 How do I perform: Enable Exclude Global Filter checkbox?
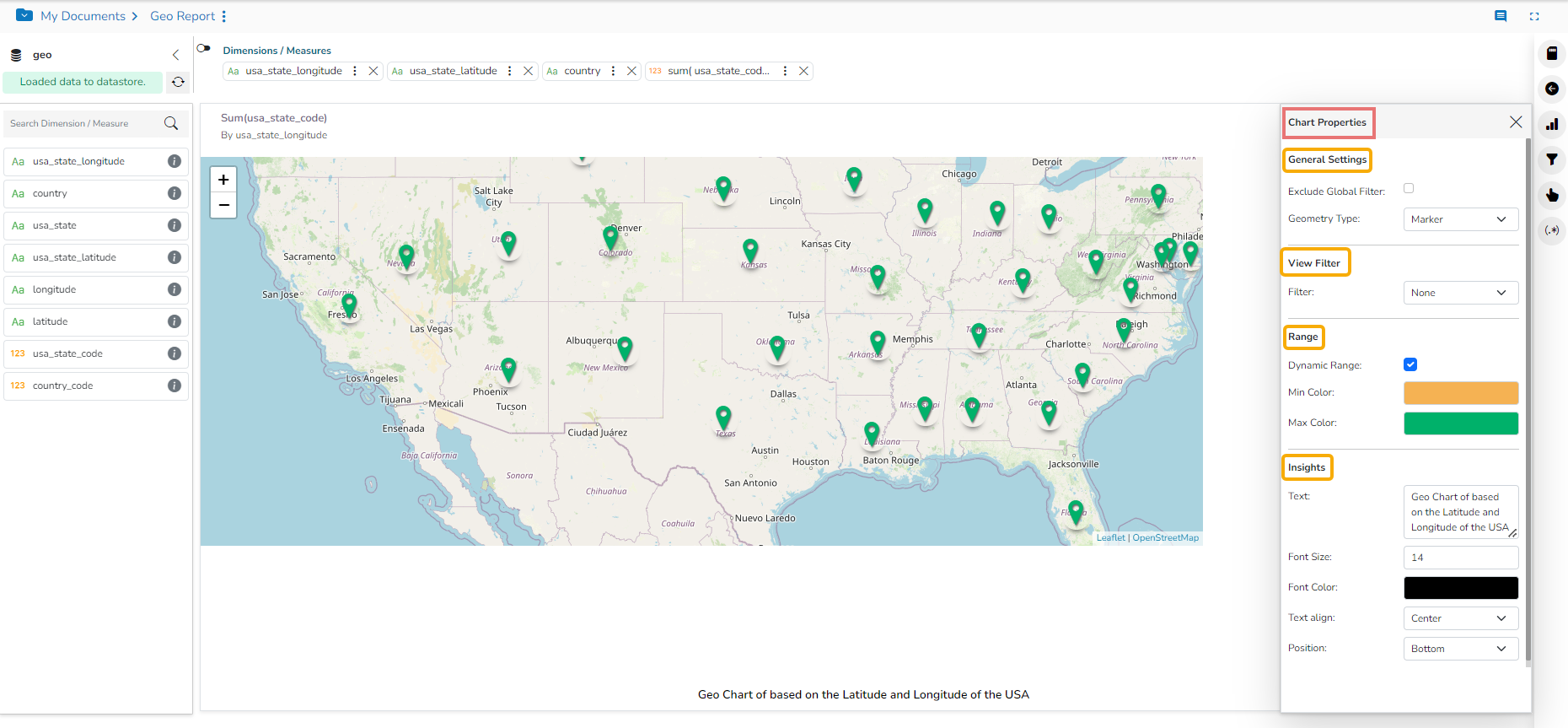[1409, 188]
